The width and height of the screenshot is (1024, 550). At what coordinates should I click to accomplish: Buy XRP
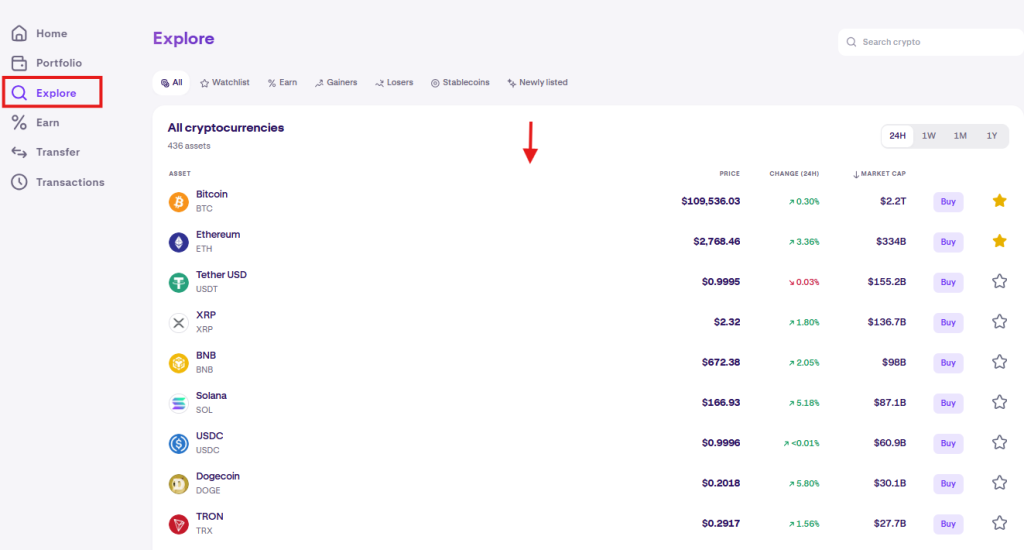click(948, 323)
